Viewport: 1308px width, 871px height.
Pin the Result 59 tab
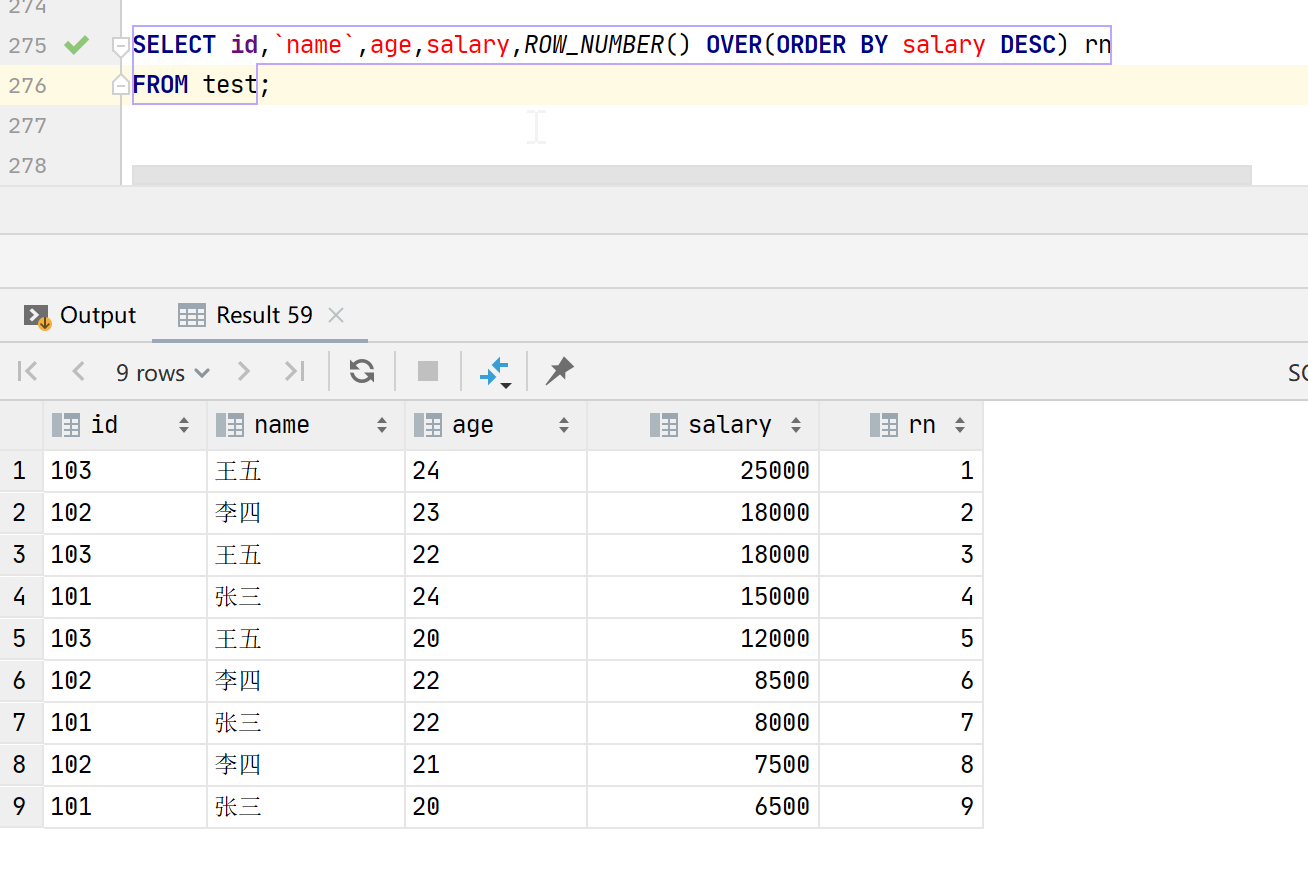coord(559,372)
